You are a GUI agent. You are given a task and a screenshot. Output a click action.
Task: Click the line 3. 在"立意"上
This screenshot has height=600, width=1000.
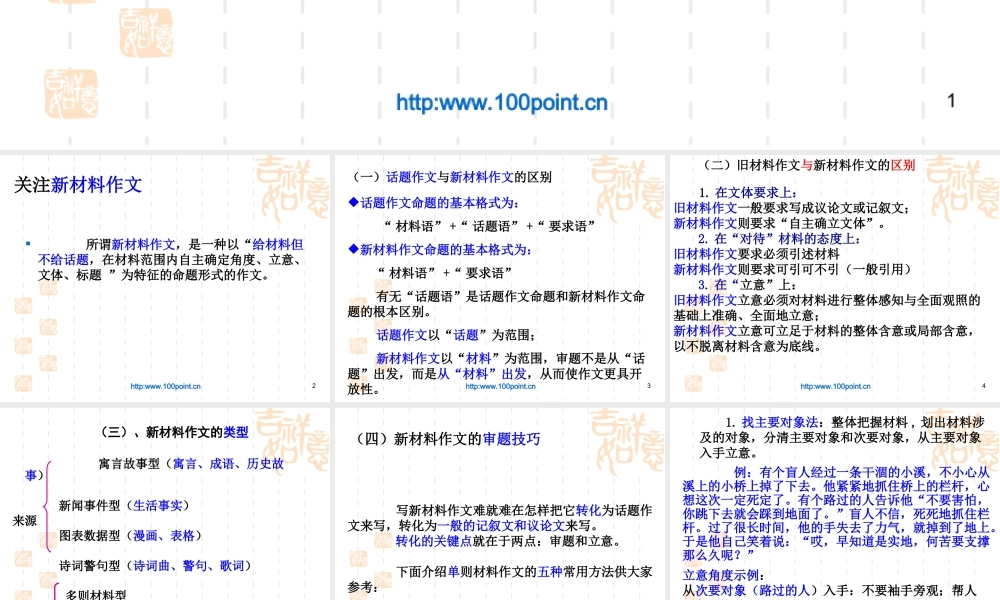point(746,284)
